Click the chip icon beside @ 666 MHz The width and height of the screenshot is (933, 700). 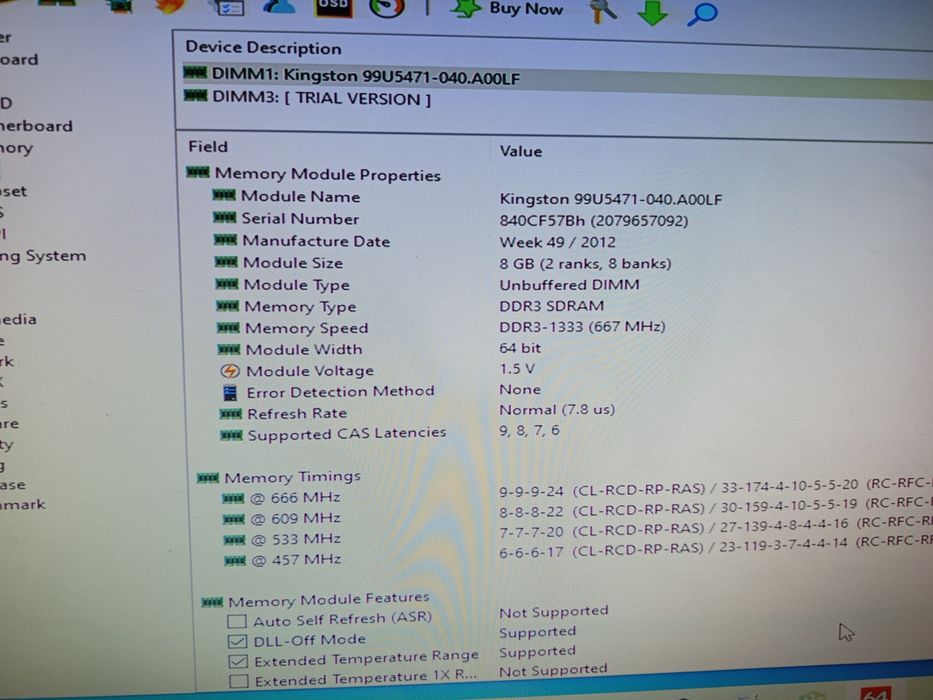pyautogui.click(x=233, y=498)
